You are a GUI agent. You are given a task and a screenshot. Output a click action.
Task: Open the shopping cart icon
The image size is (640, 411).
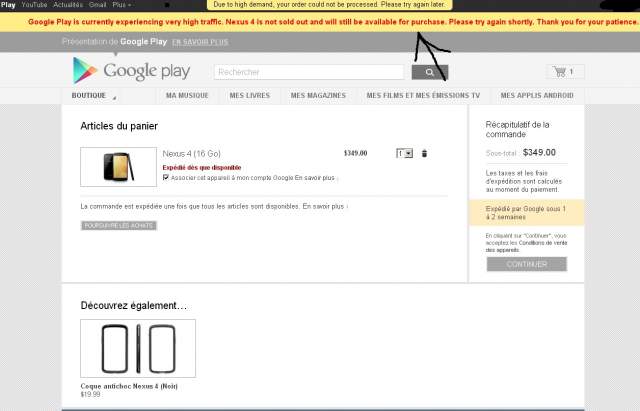(x=566, y=72)
